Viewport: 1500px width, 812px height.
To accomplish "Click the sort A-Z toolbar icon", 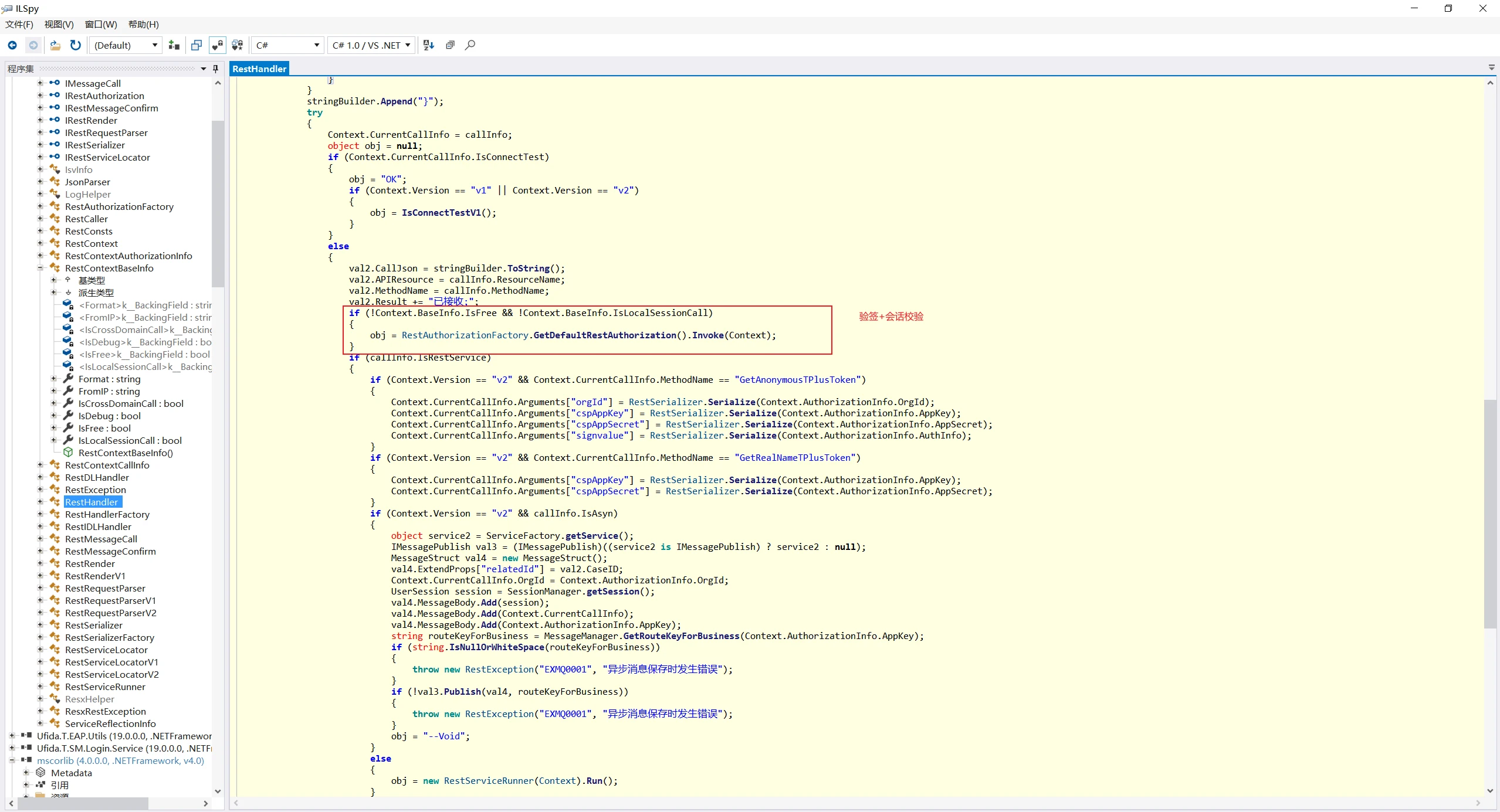I will coord(429,45).
